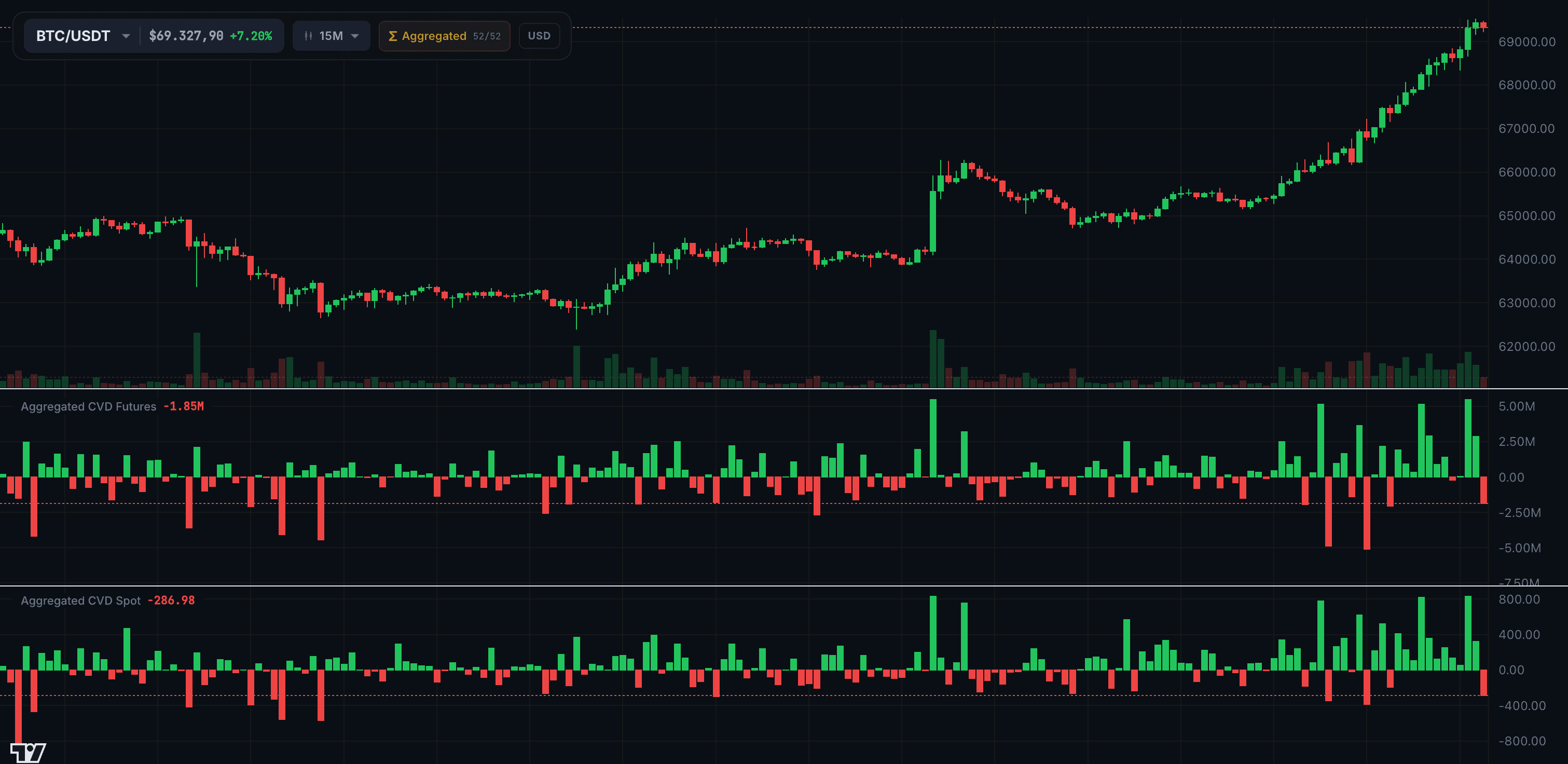This screenshot has width=1568, height=764.
Task: Click the $69.327,90 price button
Action: [186, 35]
